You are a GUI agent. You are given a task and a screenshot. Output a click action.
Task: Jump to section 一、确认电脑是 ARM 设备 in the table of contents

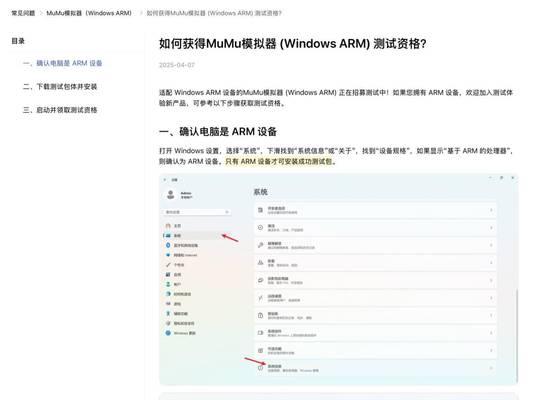(x=62, y=63)
